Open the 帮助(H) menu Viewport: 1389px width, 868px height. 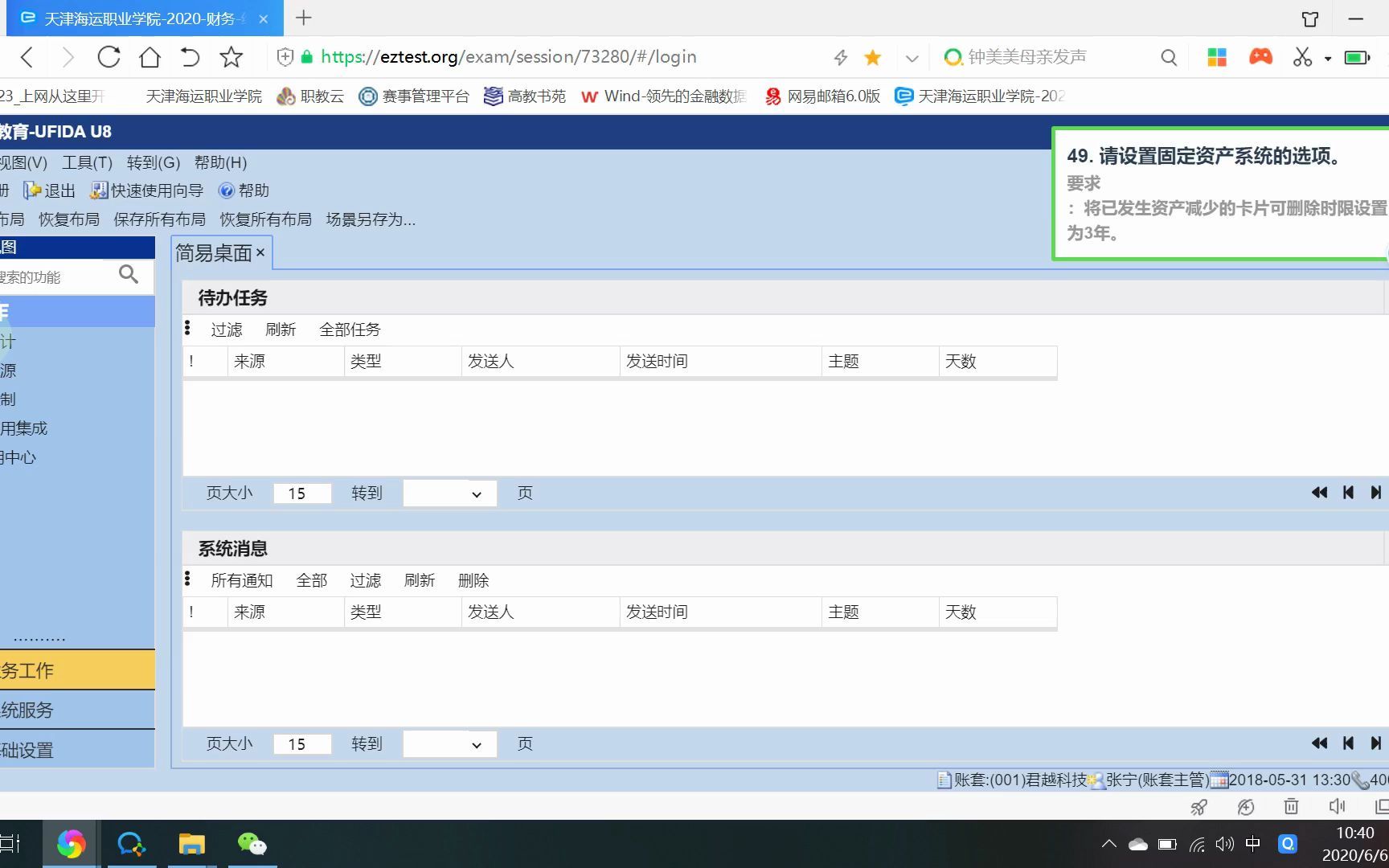coord(220,162)
